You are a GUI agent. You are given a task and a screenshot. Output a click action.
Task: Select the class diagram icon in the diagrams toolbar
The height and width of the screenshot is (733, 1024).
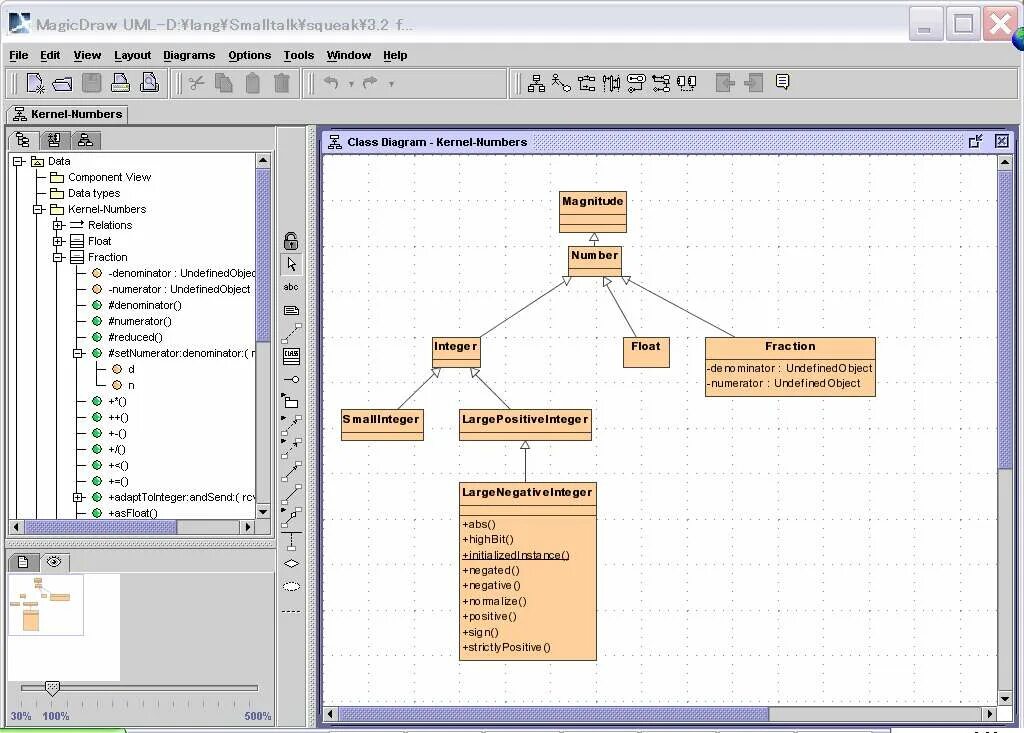click(536, 83)
